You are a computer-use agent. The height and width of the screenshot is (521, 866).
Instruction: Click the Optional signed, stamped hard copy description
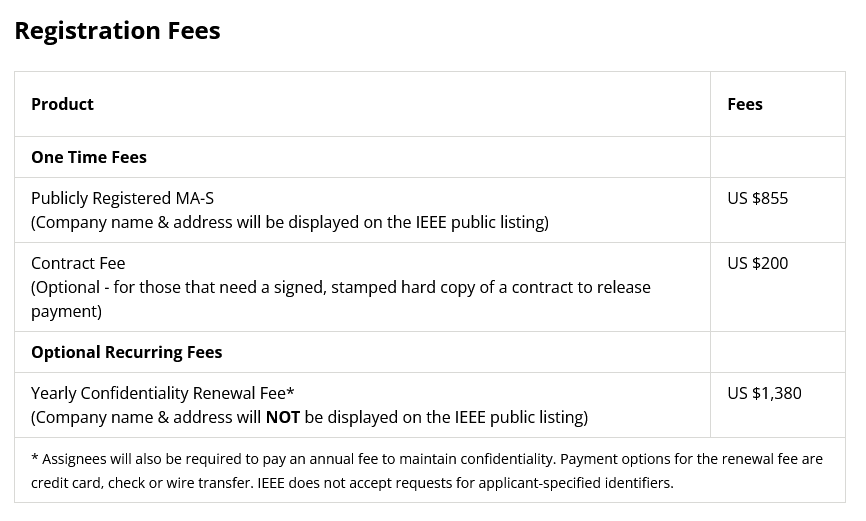tap(340, 287)
